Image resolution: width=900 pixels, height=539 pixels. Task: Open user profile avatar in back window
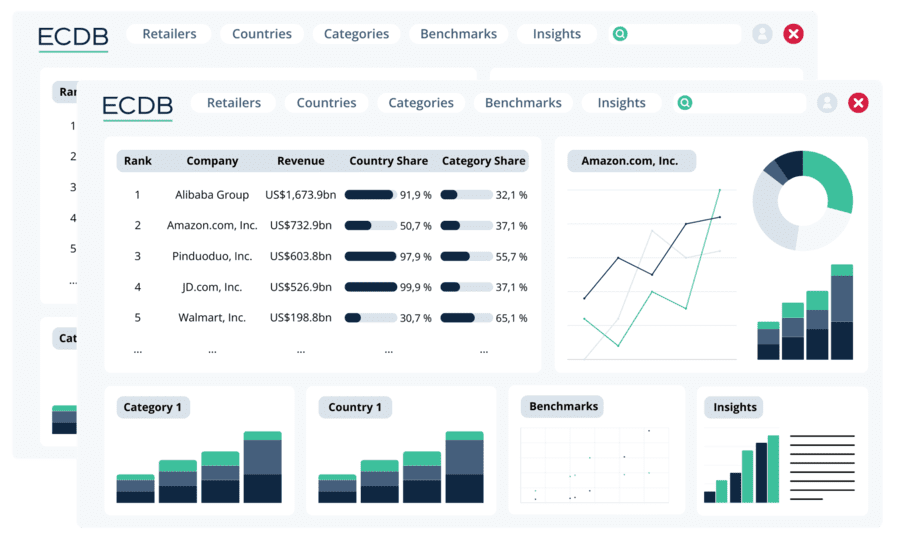tap(762, 34)
